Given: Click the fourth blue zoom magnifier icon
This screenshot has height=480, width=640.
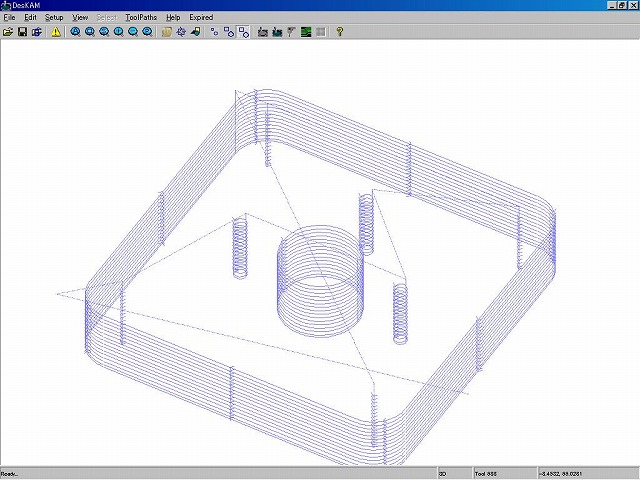Looking at the screenshot, I should (x=119, y=32).
